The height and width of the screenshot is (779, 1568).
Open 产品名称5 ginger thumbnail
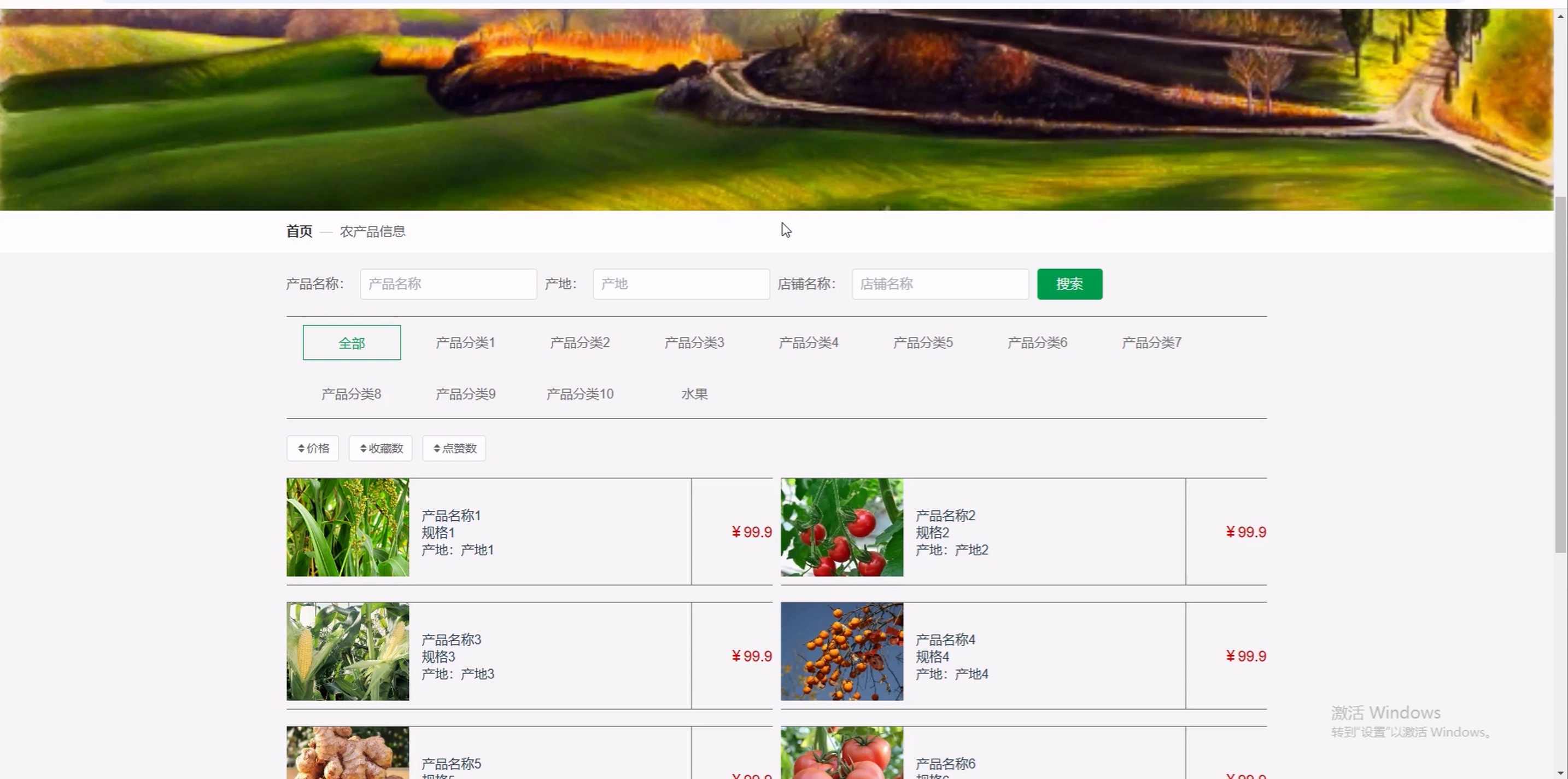348,753
